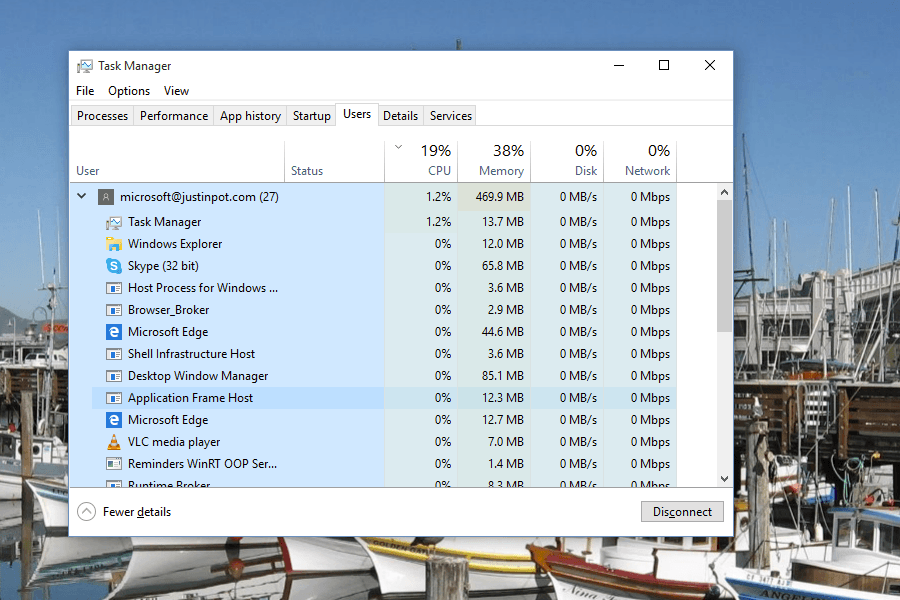Click the 469.9 MB total memory cell
Screen dimensions: 900x600
pyautogui.click(x=494, y=197)
